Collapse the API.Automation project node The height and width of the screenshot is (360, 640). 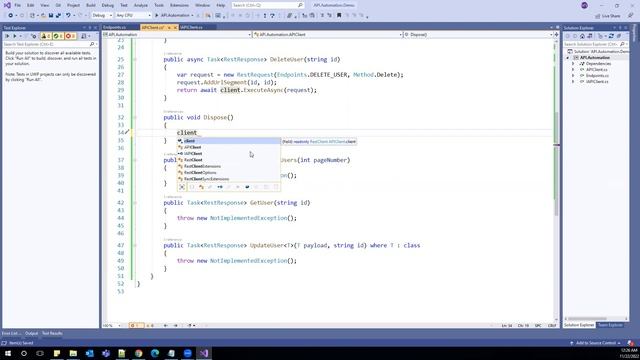tap(568, 58)
